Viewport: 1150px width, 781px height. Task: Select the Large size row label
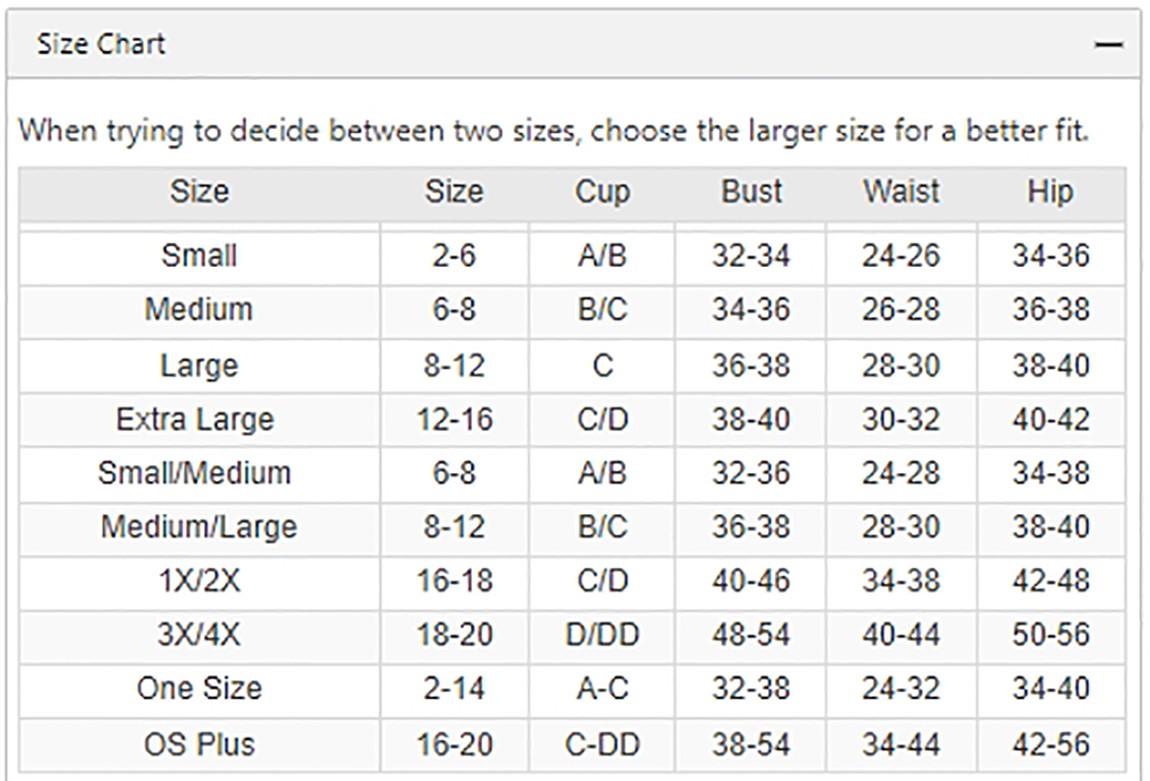coord(199,365)
